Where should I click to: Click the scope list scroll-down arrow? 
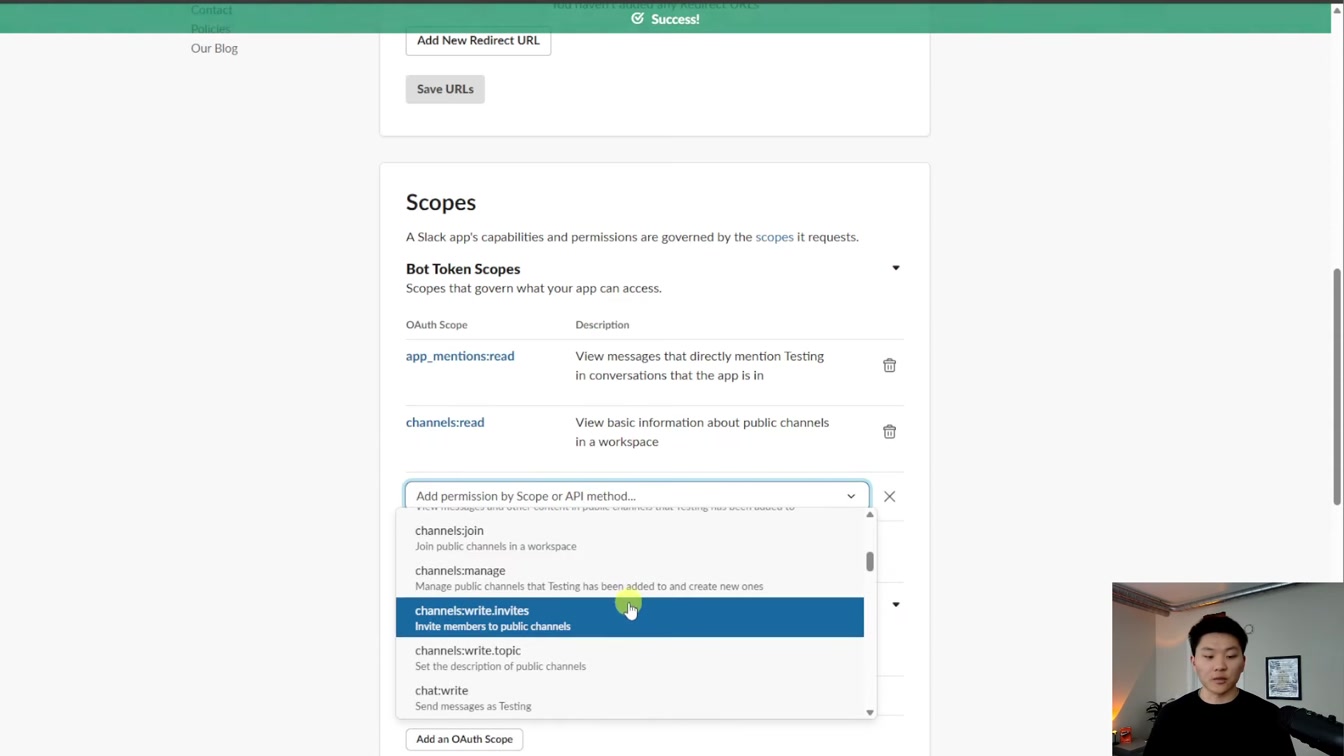pos(870,713)
